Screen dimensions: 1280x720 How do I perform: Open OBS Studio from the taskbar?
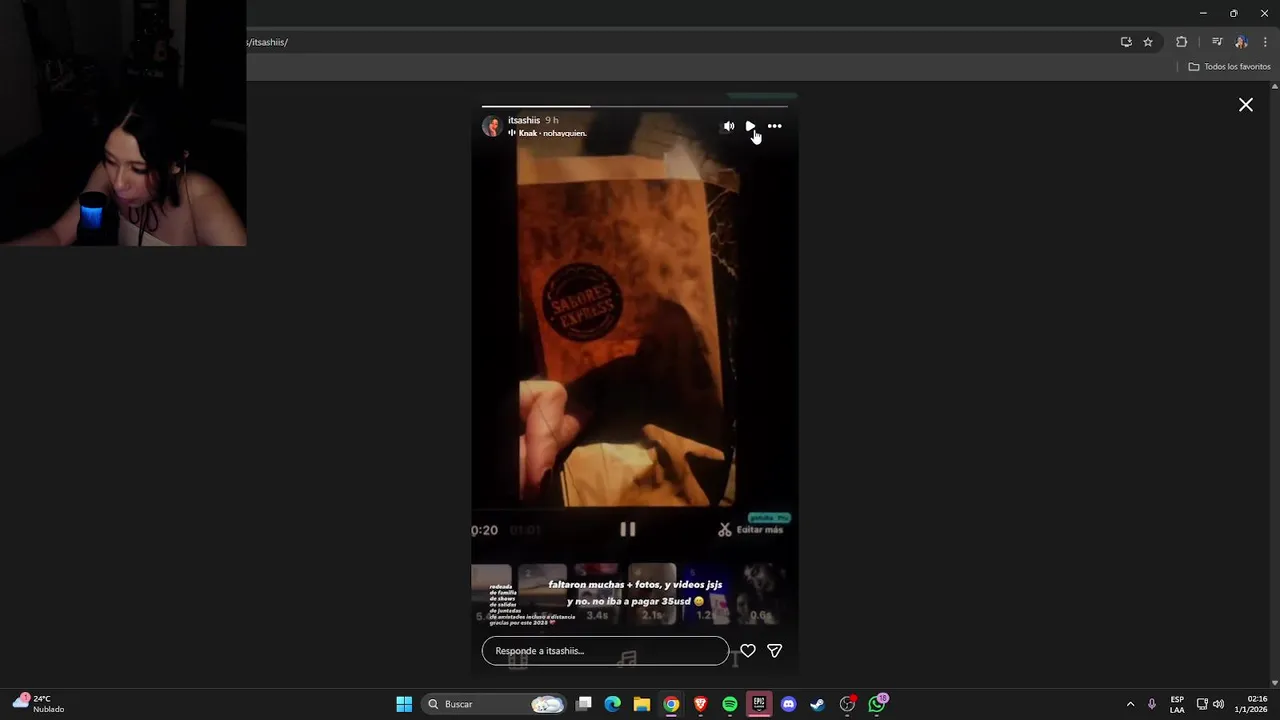coord(847,704)
